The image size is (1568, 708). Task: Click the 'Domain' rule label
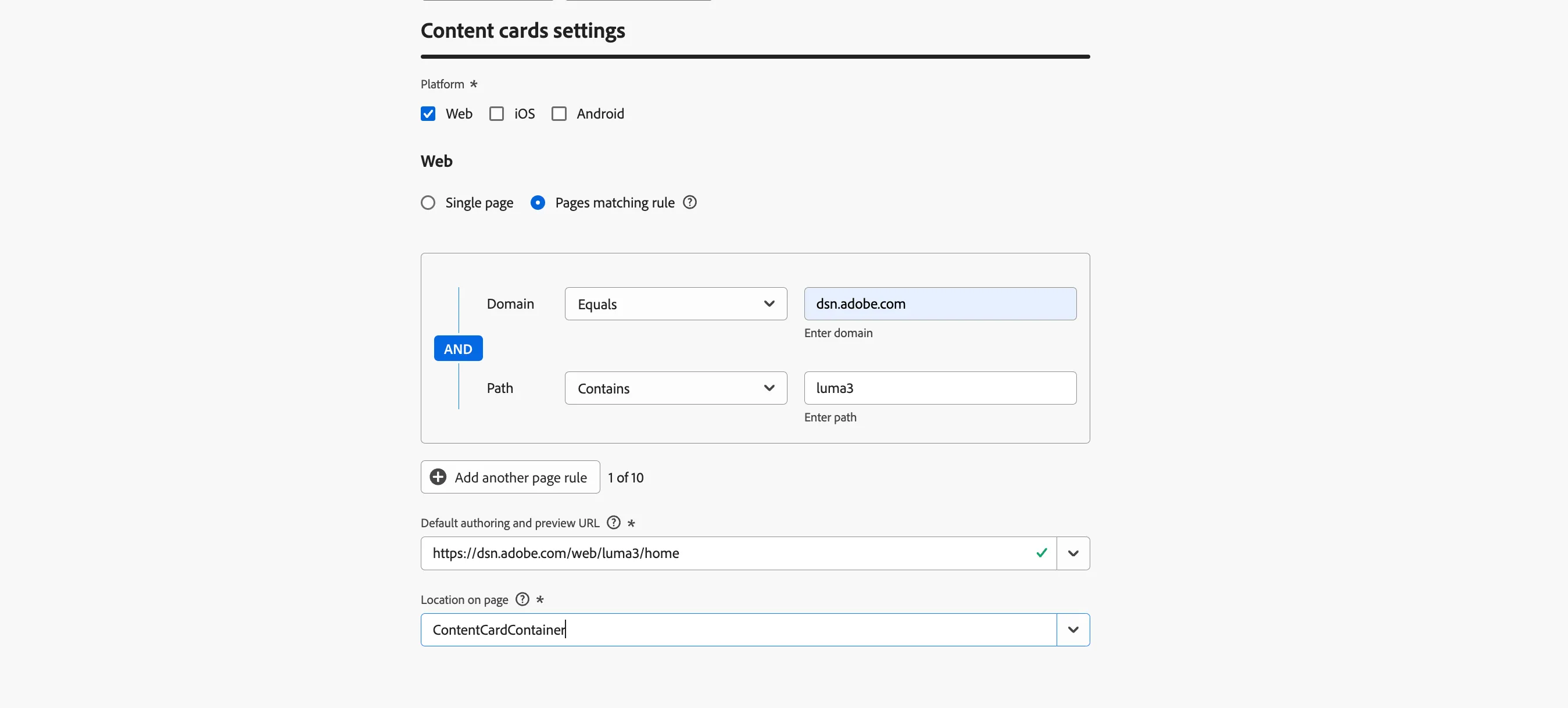point(510,304)
